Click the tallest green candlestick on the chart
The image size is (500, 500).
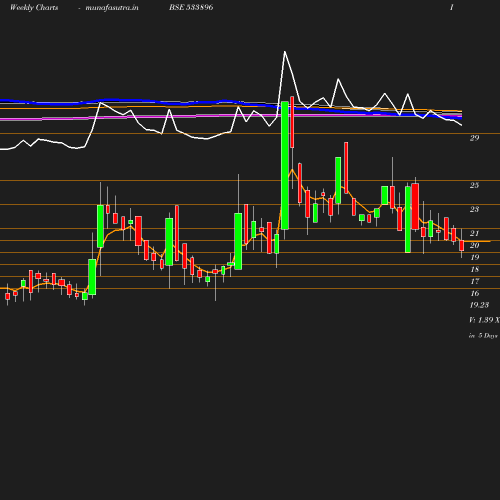coord(285,165)
